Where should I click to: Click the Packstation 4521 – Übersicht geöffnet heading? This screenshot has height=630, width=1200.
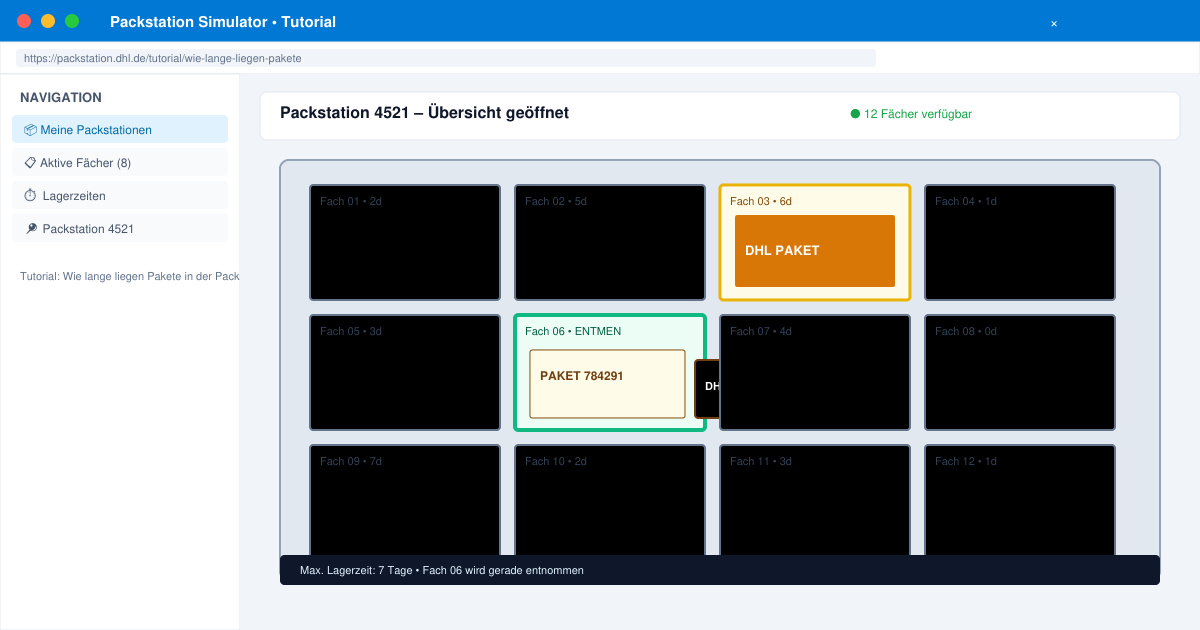point(424,113)
